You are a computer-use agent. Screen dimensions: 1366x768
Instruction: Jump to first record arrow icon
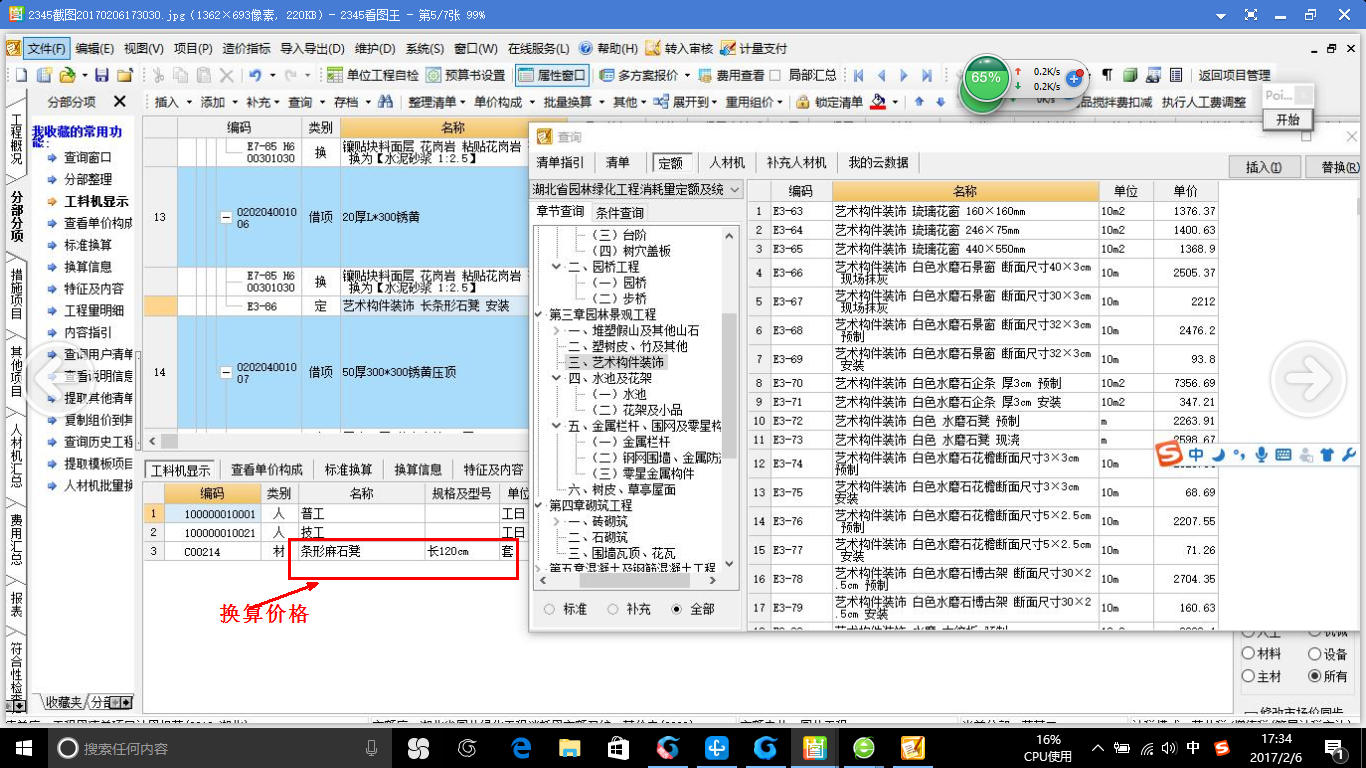pyautogui.click(x=858, y=75)
